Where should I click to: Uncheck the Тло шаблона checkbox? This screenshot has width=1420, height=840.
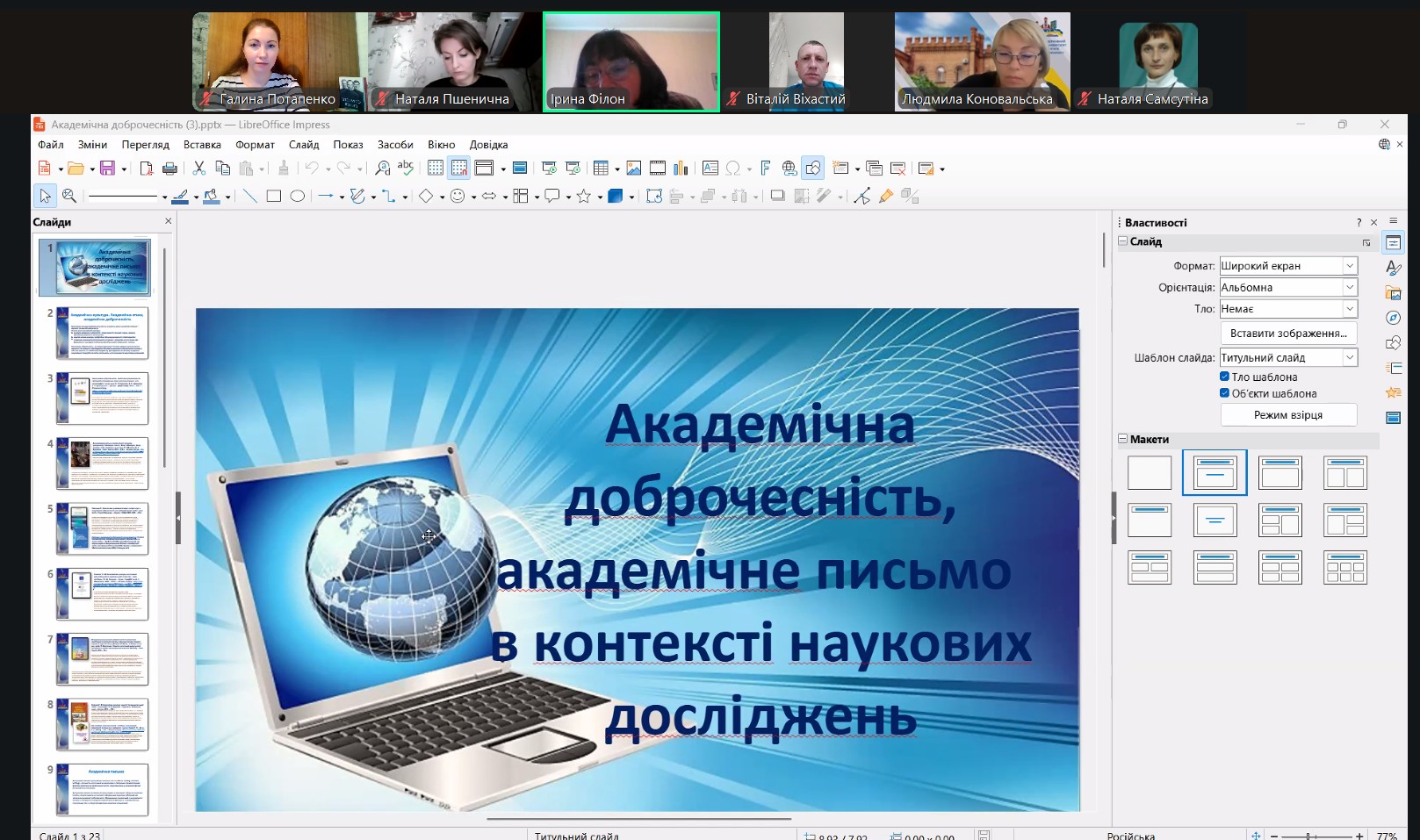[1224, 377]
